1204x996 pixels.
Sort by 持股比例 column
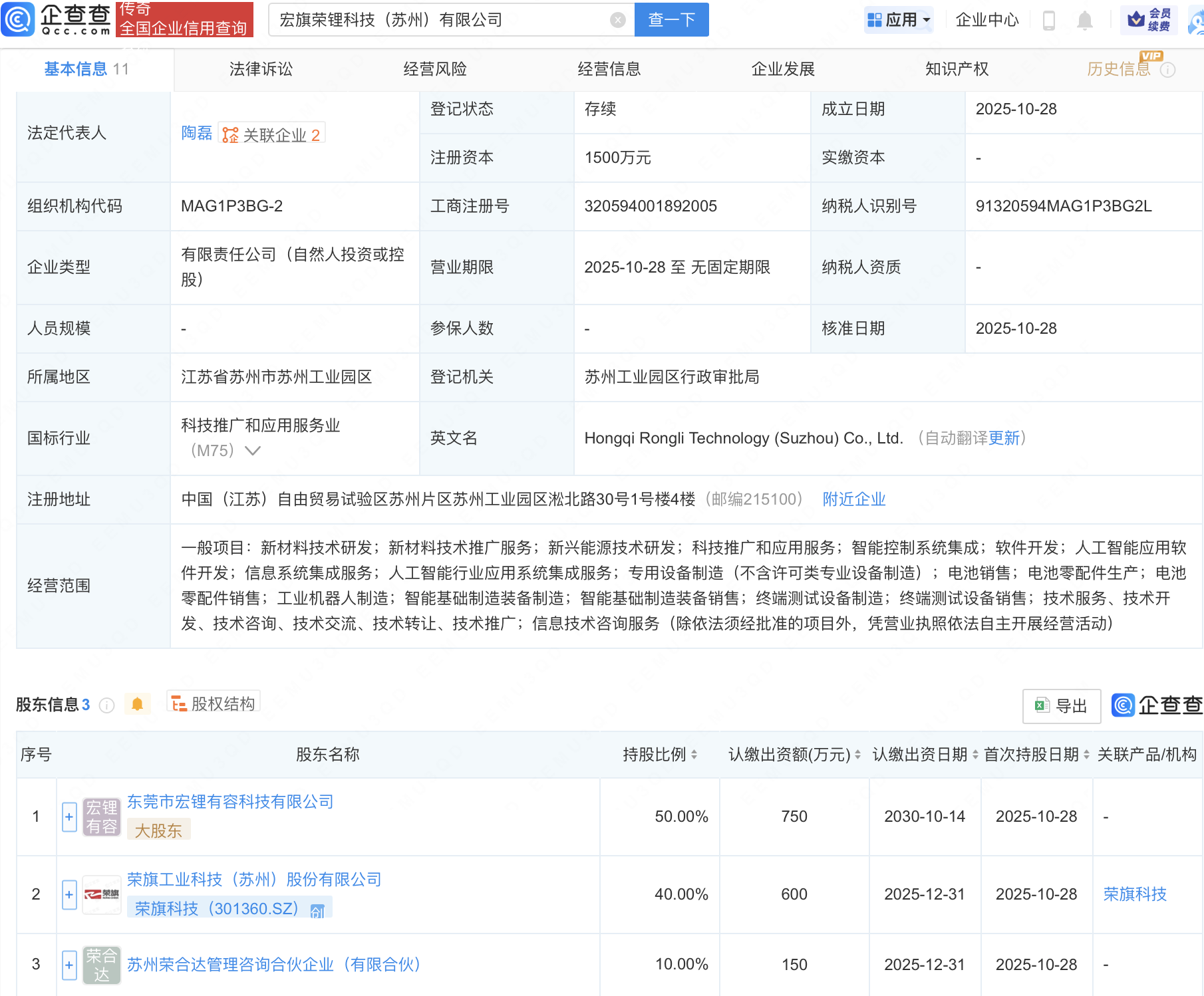coord(694,755)
